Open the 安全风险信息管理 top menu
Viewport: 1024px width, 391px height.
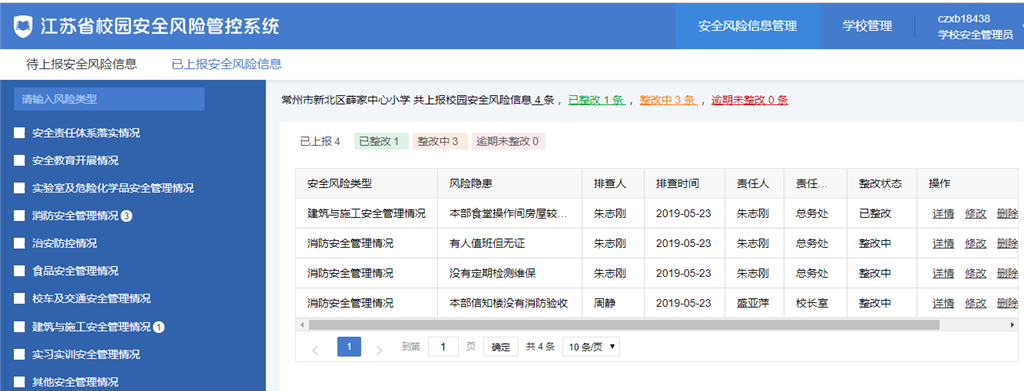pos(747,26)
